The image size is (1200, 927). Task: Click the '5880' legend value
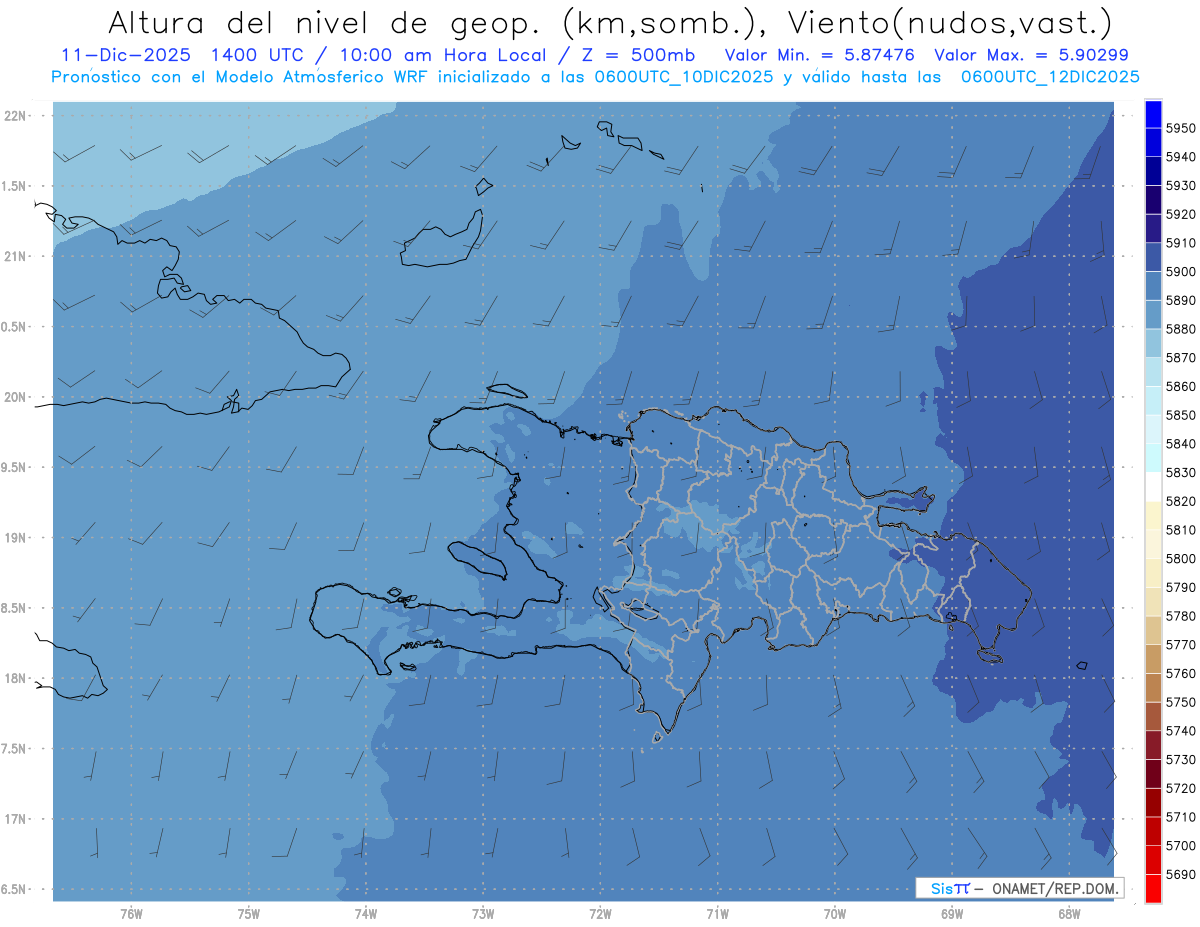[x=1180, y=329]
